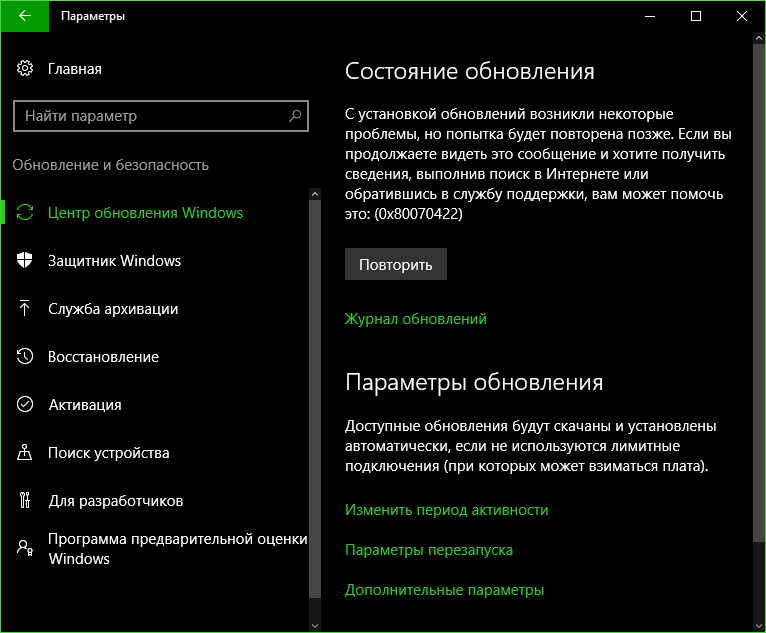766x633 pixels.
Task: Click the Повторить button
Action: [396, 264]
